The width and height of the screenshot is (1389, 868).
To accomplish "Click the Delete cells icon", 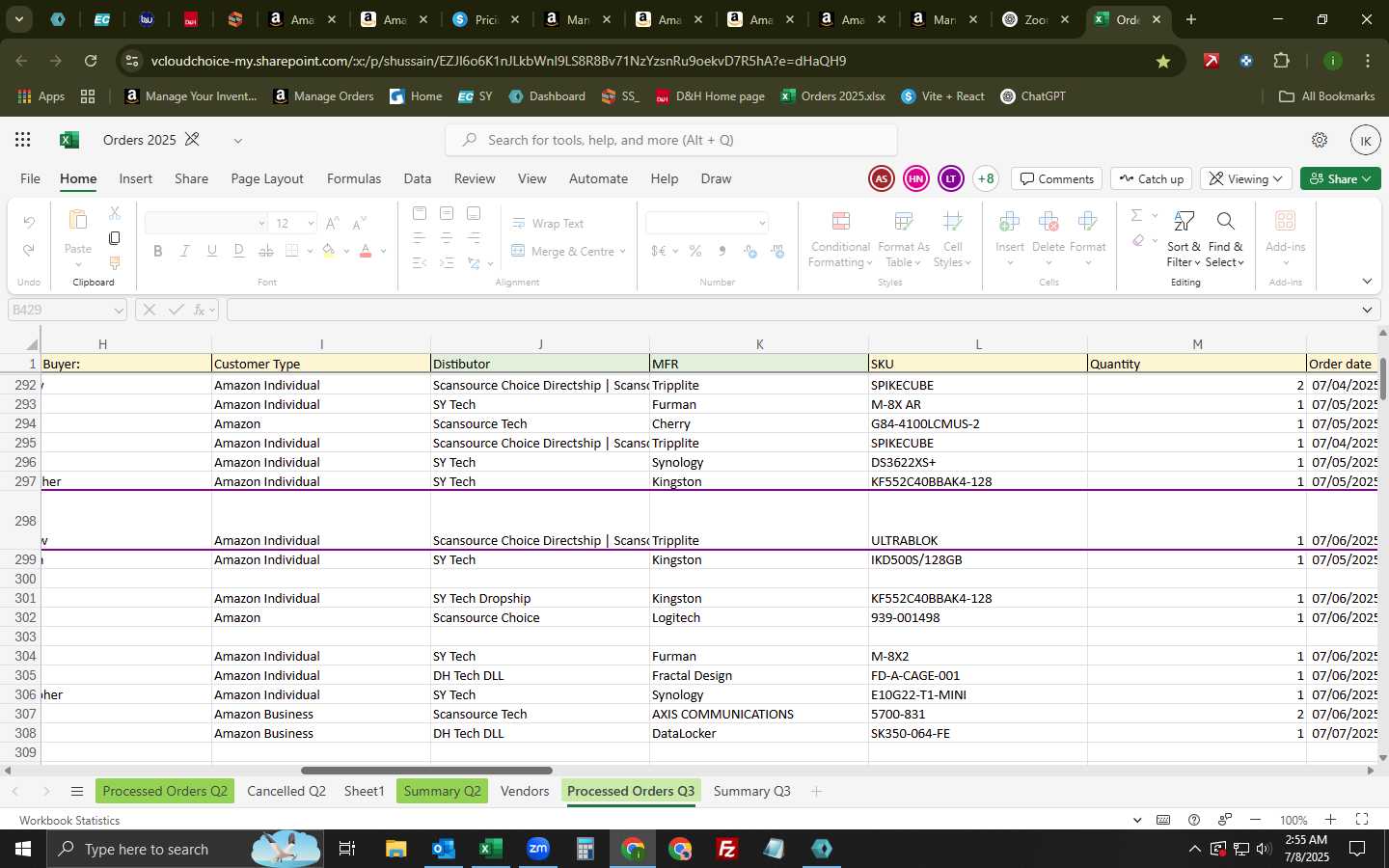I will point(1049,222).
